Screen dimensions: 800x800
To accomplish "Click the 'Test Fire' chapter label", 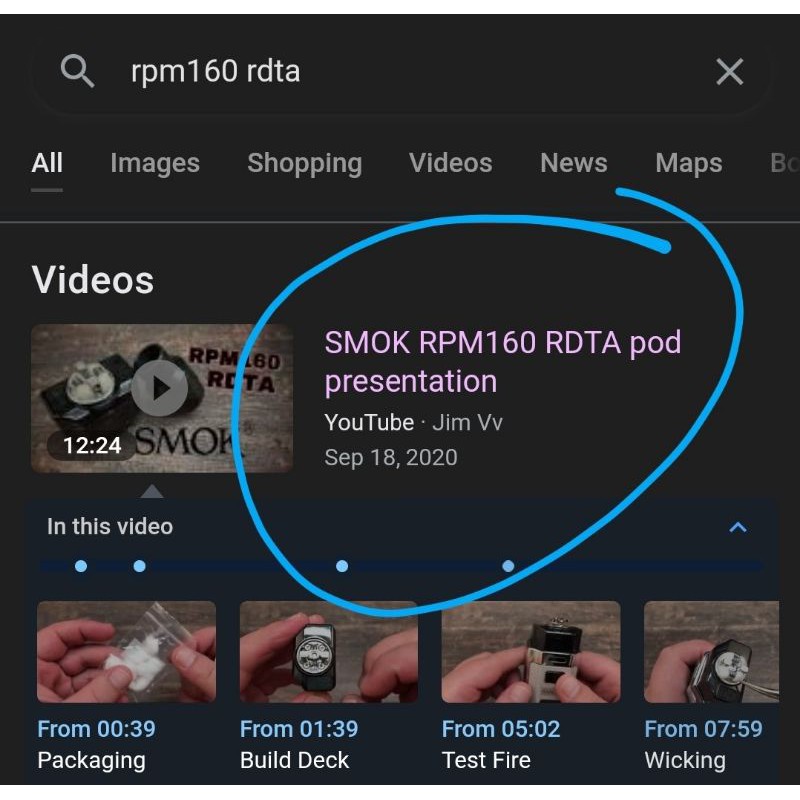I will [486, 760].
